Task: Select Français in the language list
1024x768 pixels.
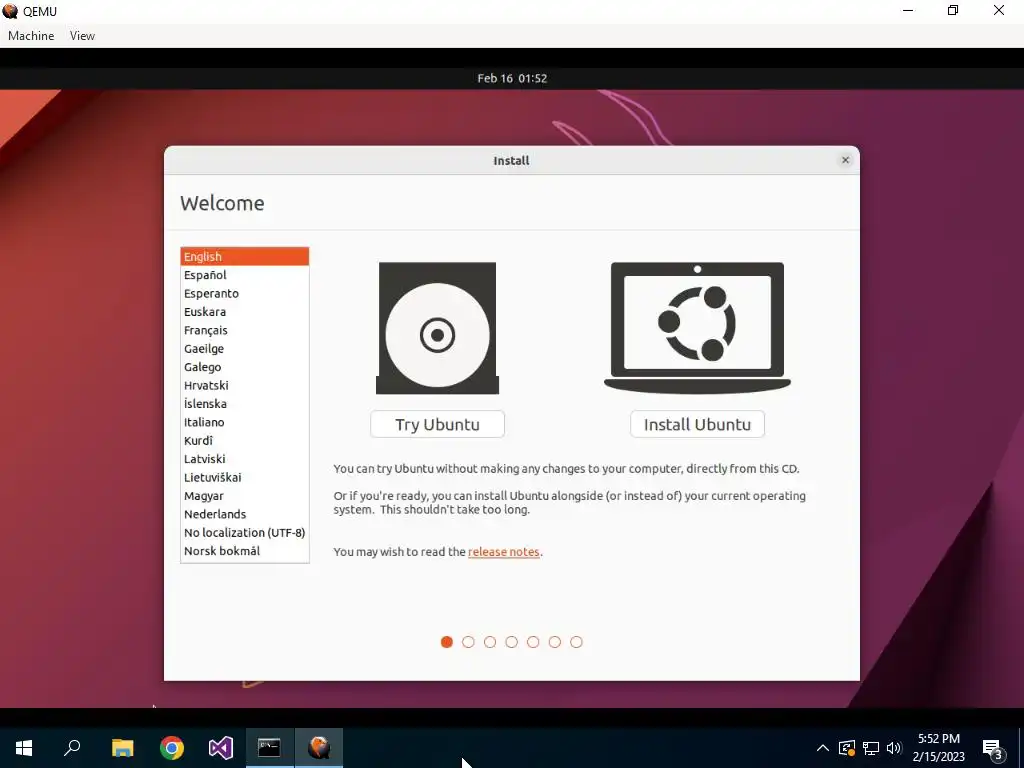Action: click(x=245, y=330)
